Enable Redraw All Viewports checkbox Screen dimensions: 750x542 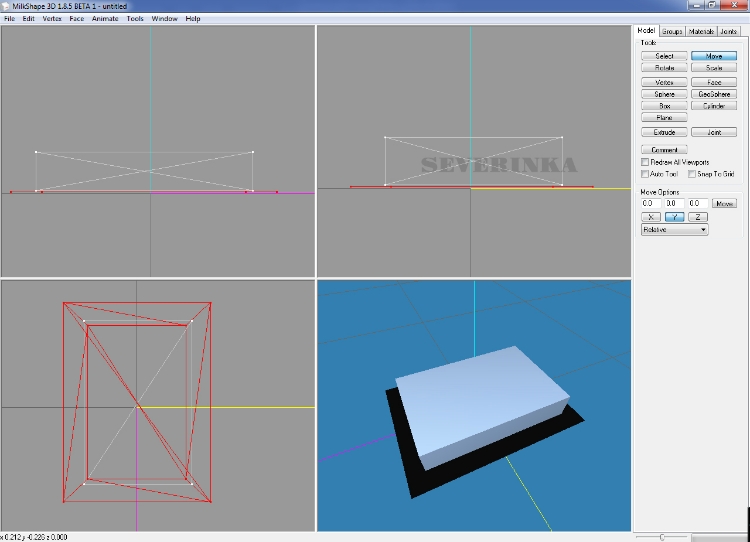(645, 162)
